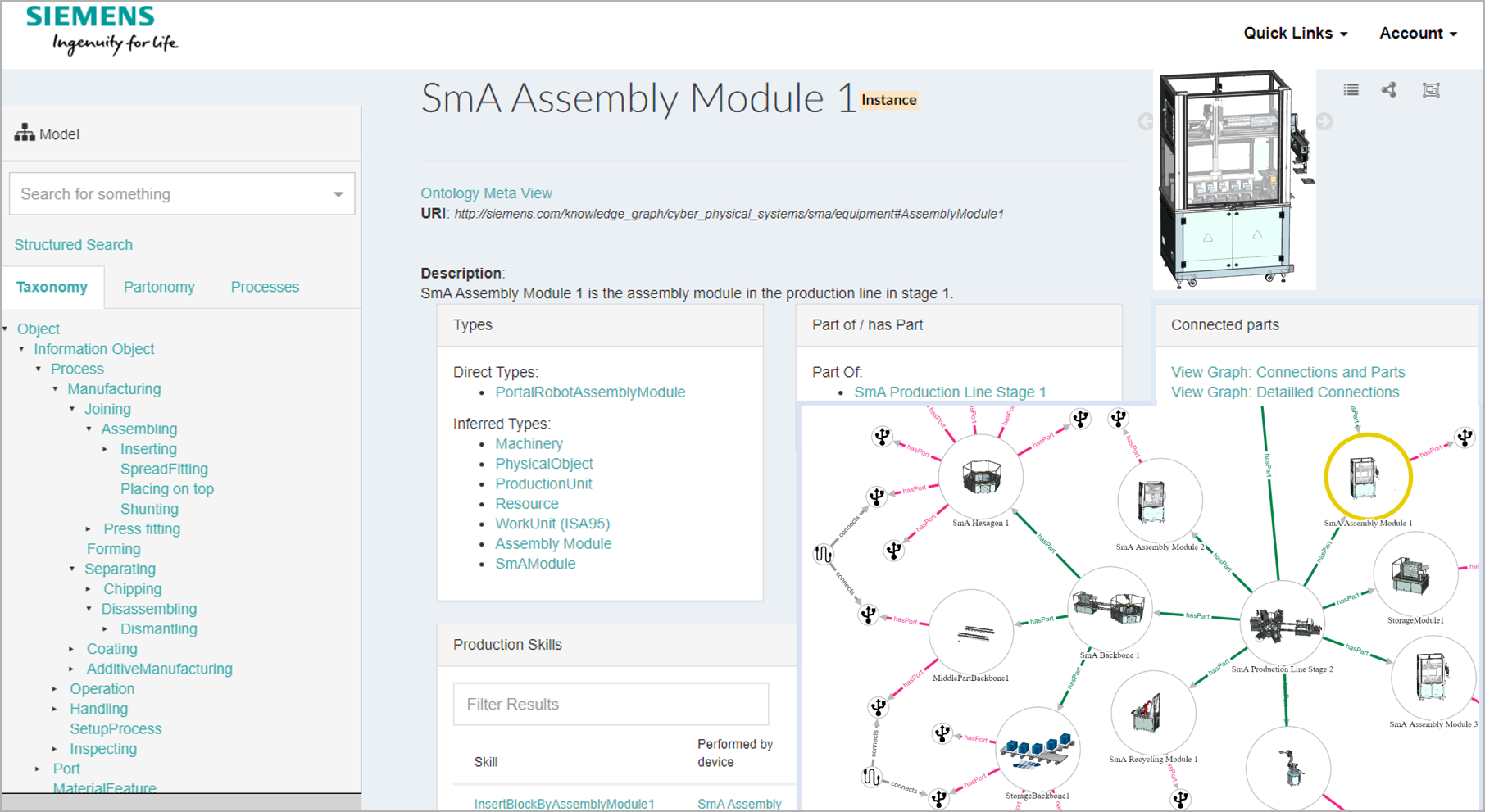The width and height of the screenshot is (1485, 812).
Task: Collapse the Manufacturing tree arrow
Action: (x=56, y=389)
